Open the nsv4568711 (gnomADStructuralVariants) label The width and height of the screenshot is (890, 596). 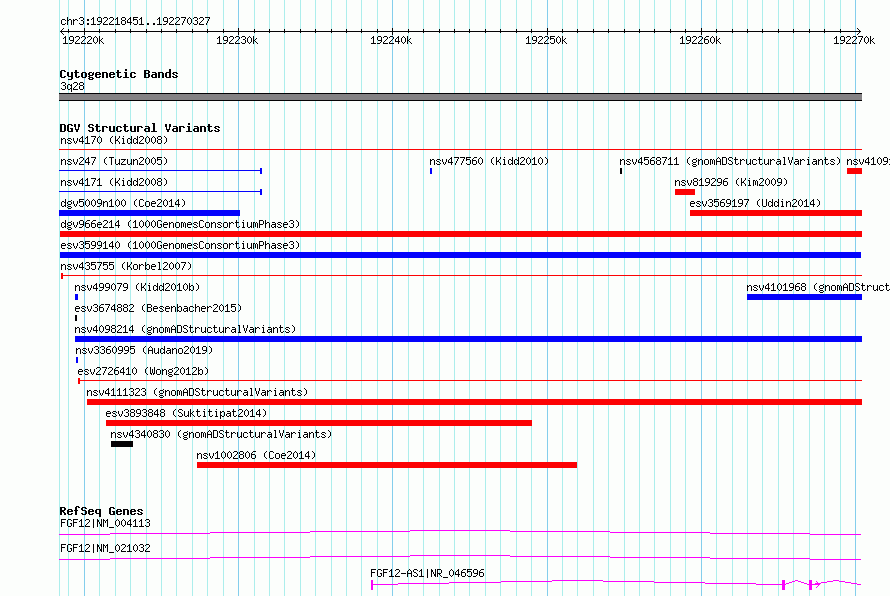(730, 161)
